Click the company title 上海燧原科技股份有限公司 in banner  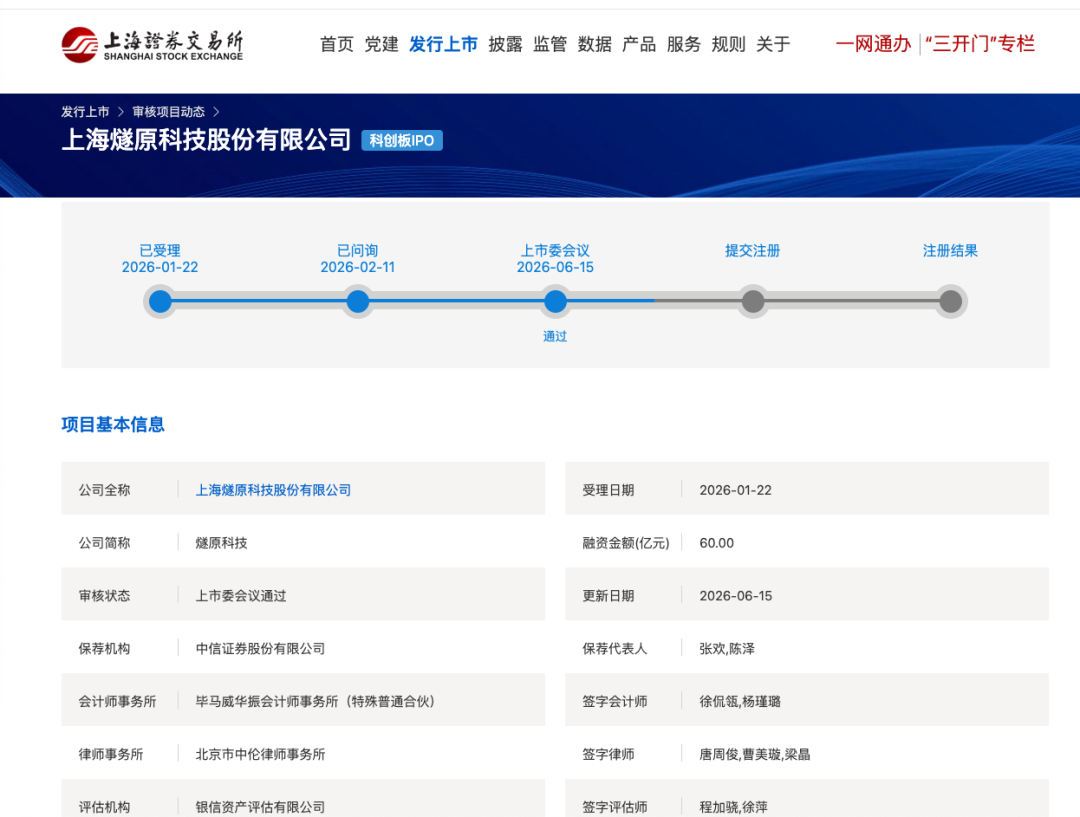[x=207, y=140]
